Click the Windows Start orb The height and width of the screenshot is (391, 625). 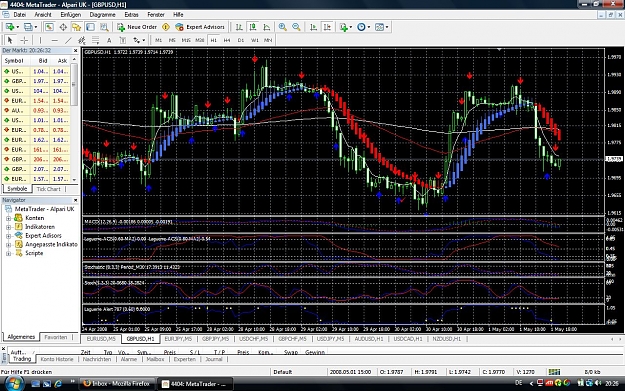point(14,383)
